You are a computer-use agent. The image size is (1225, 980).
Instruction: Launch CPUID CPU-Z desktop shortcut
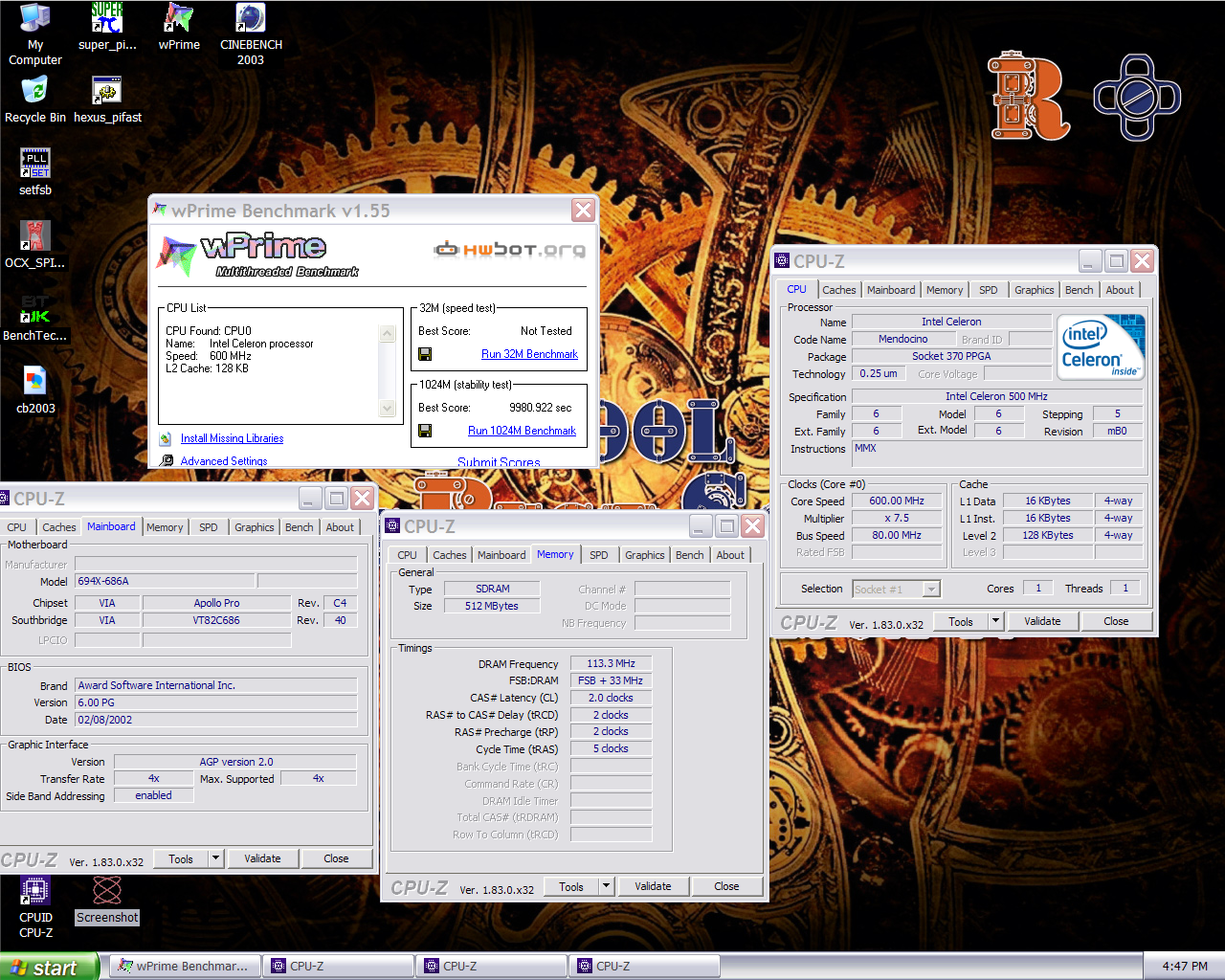click(35, 907)
